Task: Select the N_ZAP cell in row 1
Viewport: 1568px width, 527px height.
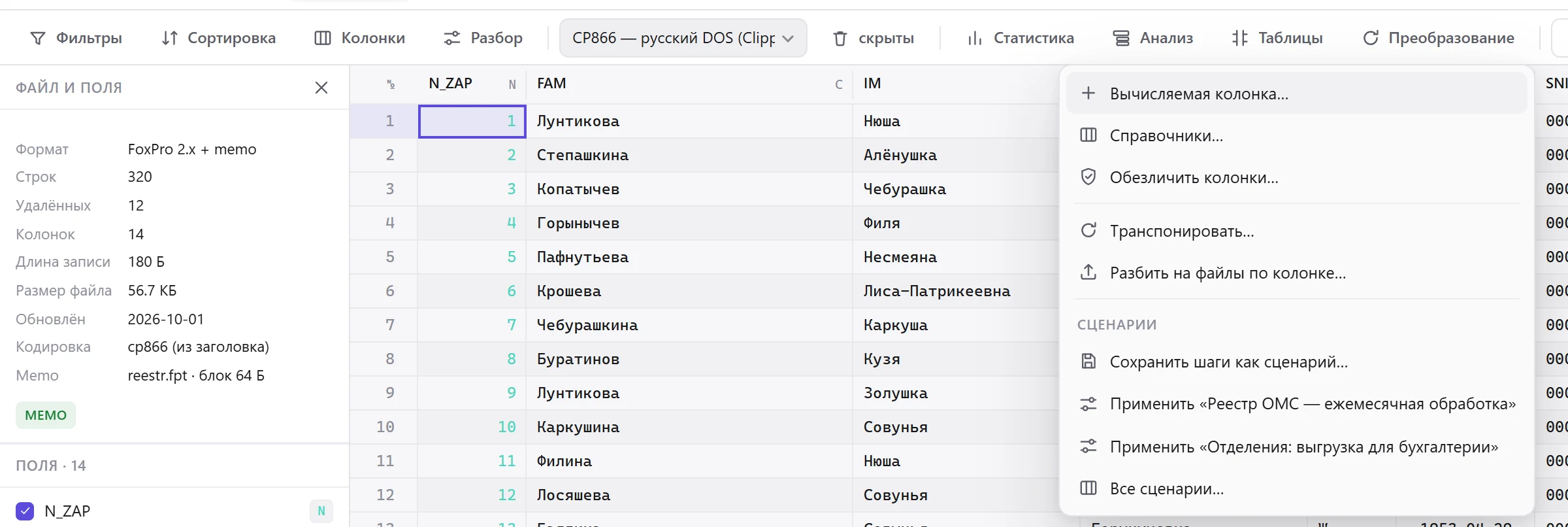Action: click(472, 121)
